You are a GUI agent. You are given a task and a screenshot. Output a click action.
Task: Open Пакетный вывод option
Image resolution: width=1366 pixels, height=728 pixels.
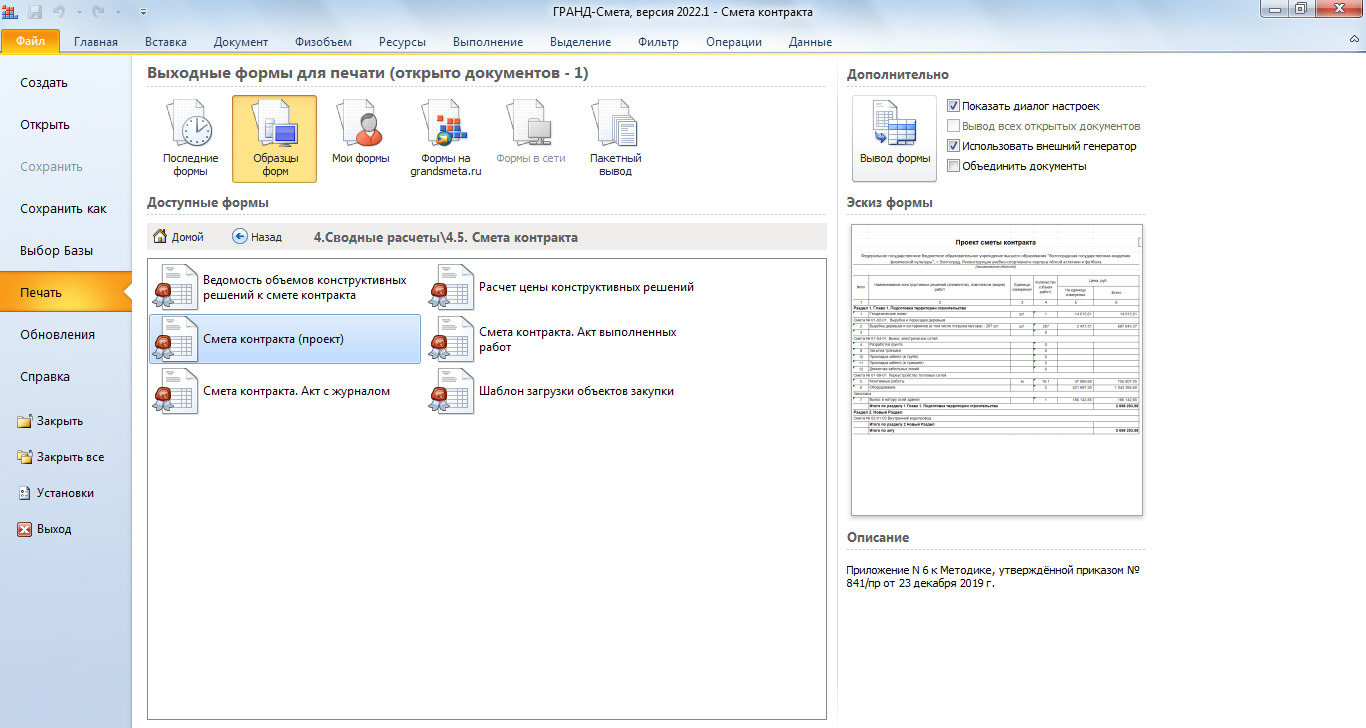tap(616, 139)
